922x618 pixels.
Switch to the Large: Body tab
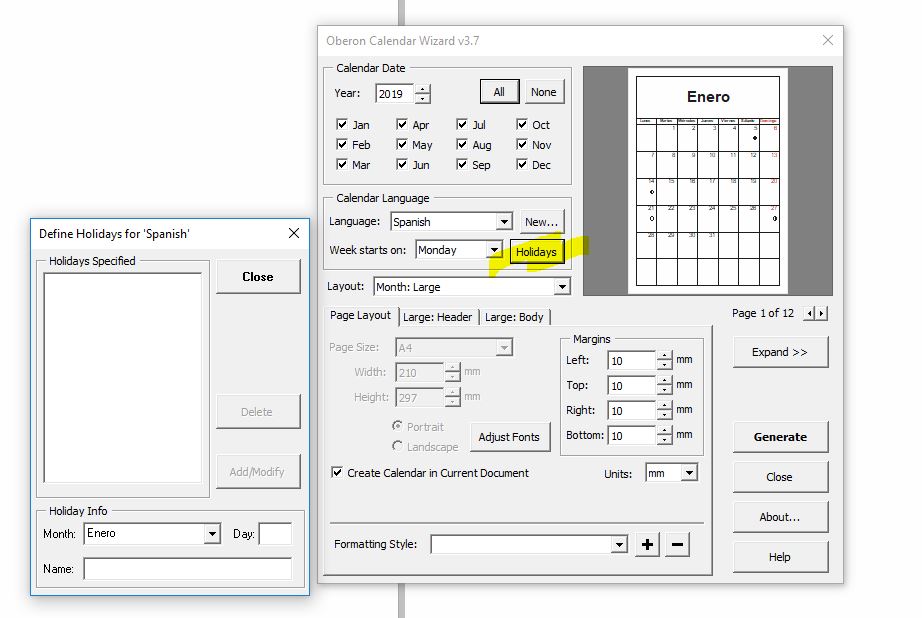coord(514,317)
